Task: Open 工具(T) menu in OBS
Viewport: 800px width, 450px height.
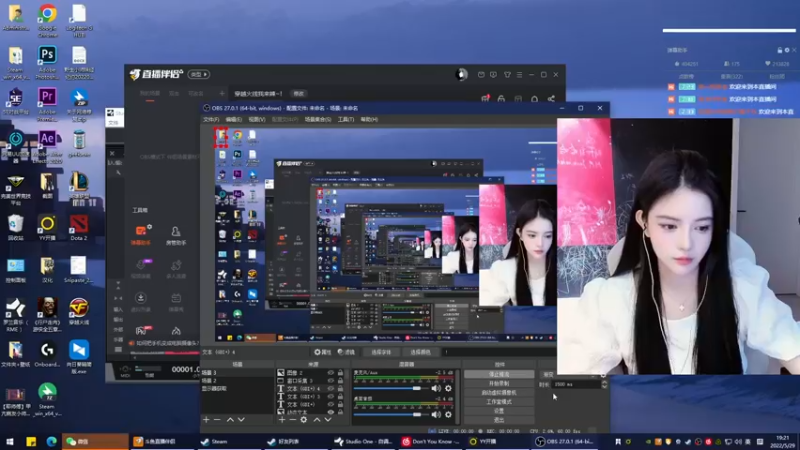Action: coord(345,119)
